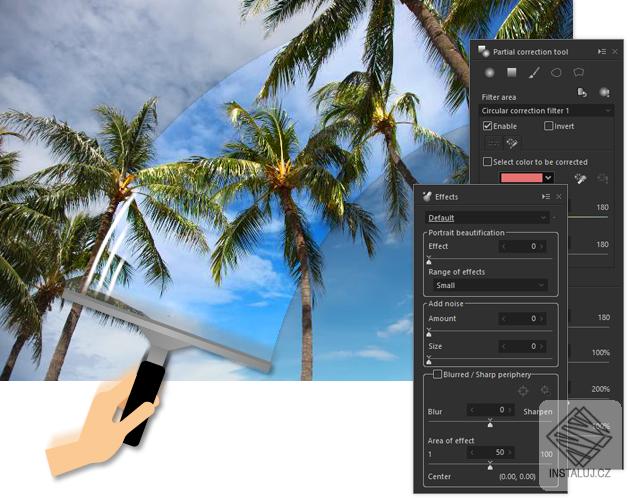
Task: Click the Add noise Amount slider
Action: 490,332
